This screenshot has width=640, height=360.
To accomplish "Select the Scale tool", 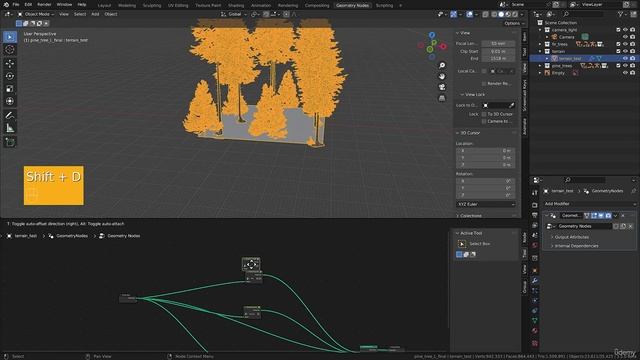I will pos(10,89).
